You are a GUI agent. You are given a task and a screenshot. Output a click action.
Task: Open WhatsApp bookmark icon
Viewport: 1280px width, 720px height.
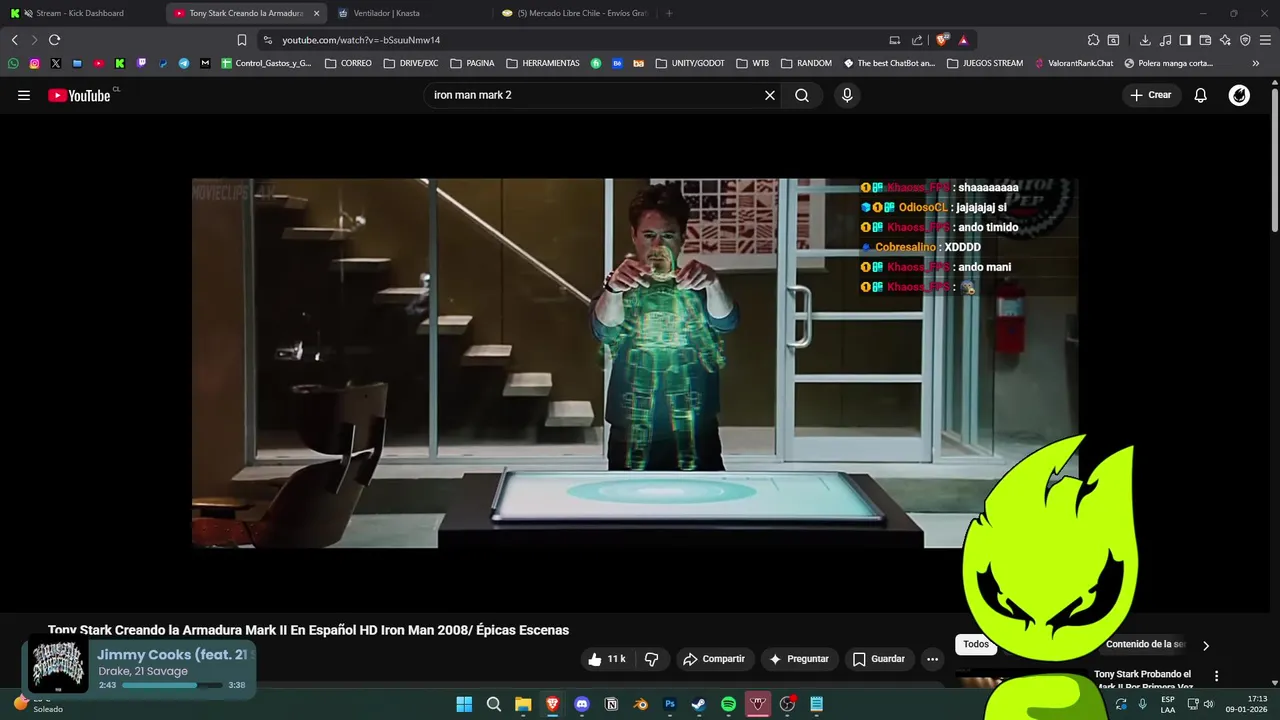coord(13,63)
